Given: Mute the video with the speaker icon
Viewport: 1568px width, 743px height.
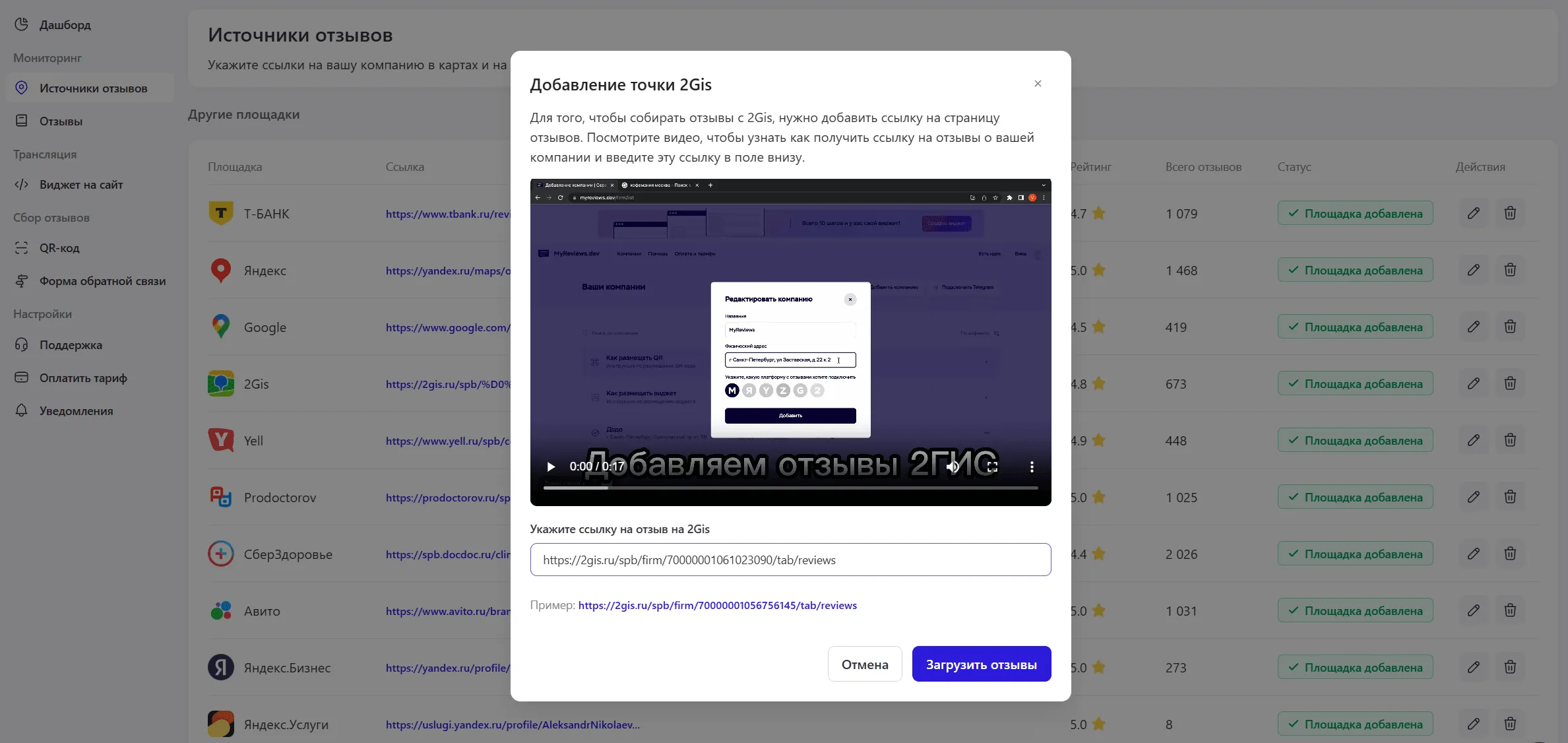Looking at the screenshot, I should pos(953,467).
